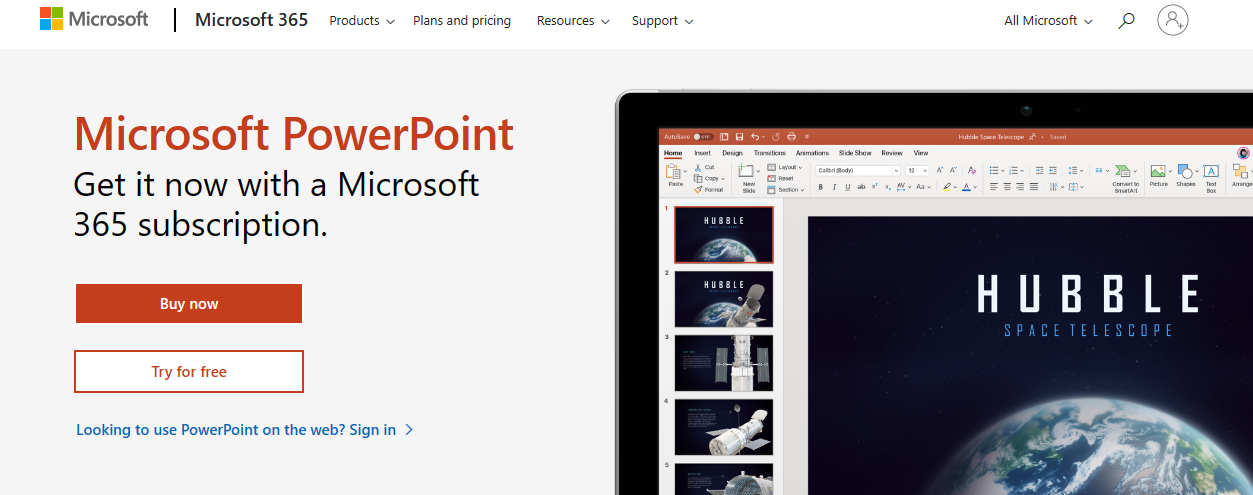1253x495 pixels.
Task: Click align left icon in preview ribbon
Action: click(x=994, y=187)
